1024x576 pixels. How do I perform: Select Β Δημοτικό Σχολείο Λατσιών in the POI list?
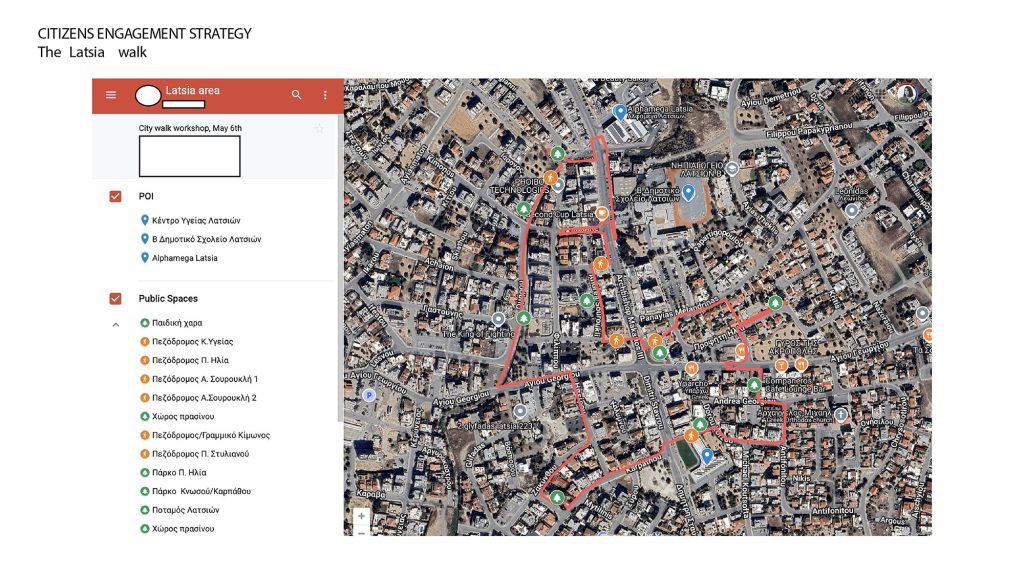pos(206,239)
